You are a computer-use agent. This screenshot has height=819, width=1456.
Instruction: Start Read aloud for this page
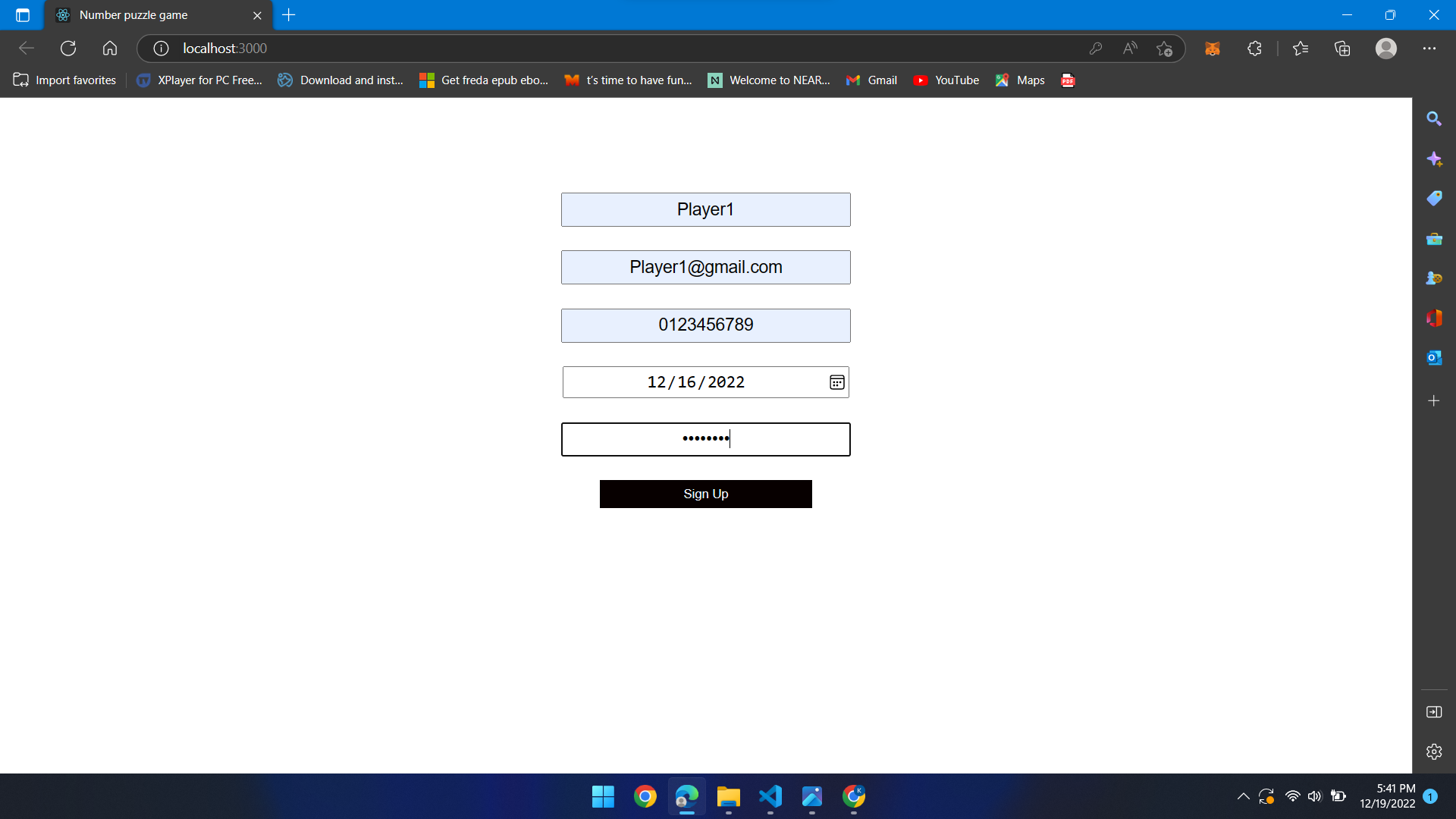(1129, 48)
